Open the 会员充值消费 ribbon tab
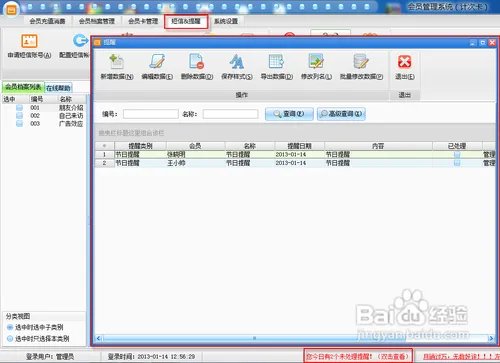Image resolution: width=500 pixels, height=363 pixels. [x=47, y=21]
